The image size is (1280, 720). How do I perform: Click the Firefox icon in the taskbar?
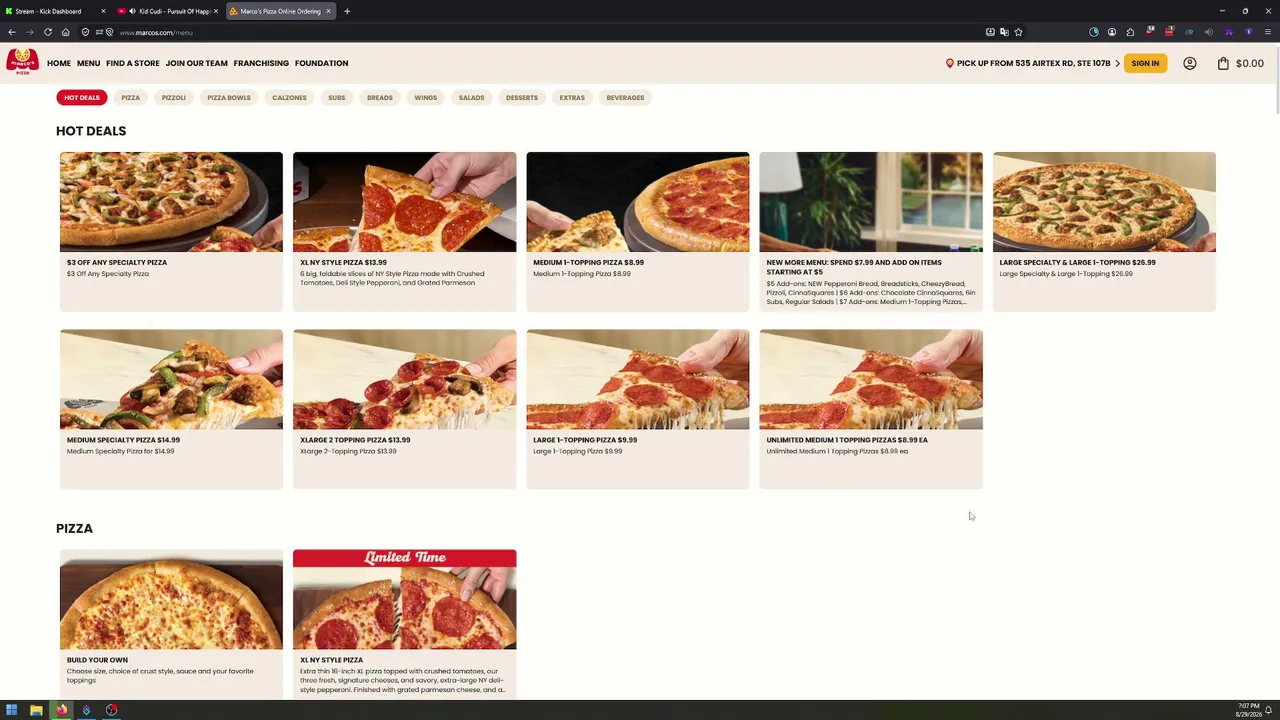point(61,710)
